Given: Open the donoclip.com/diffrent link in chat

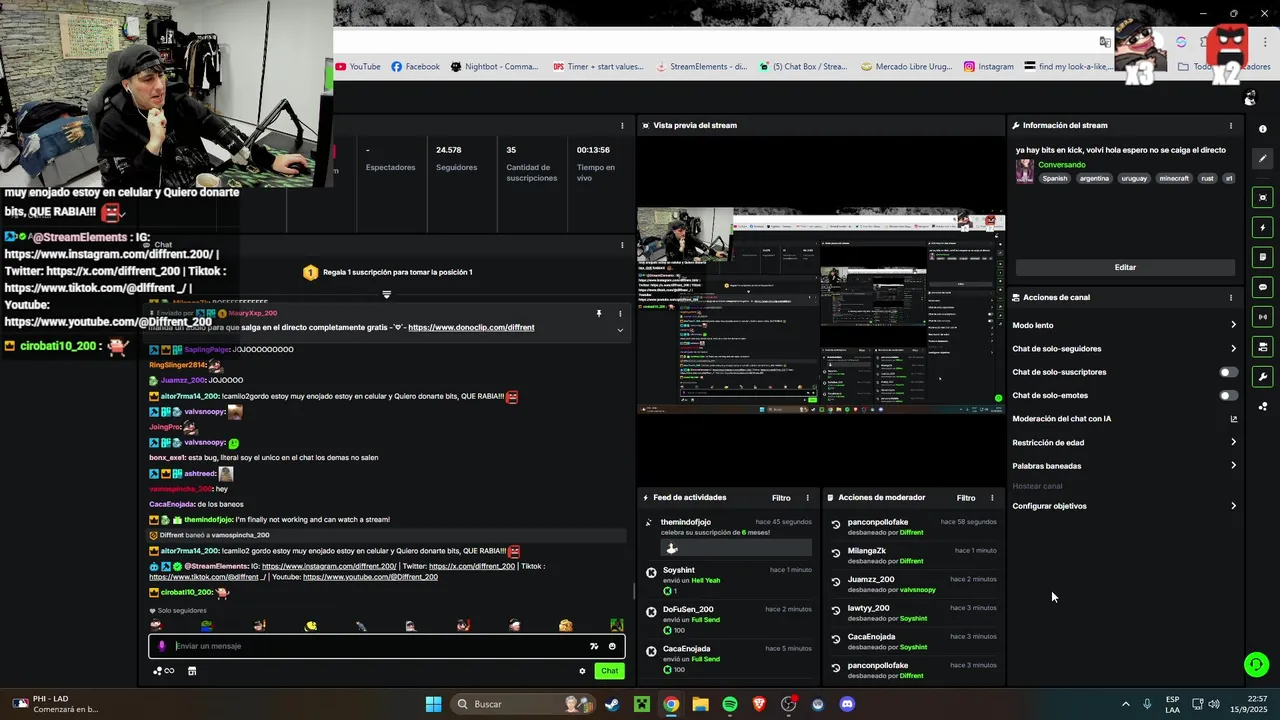Looking at the screenshot, I should (x=471, y=327).
